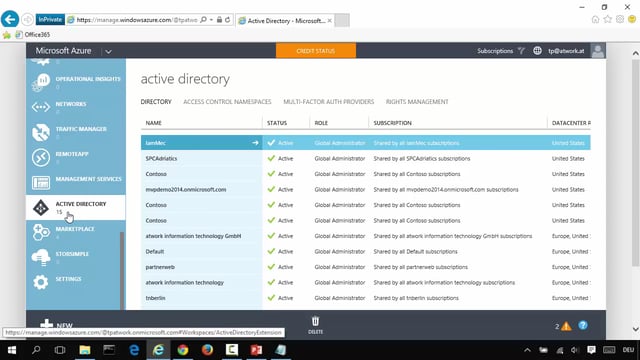
Task: Open taskbar search
Action: coord(36,350)
